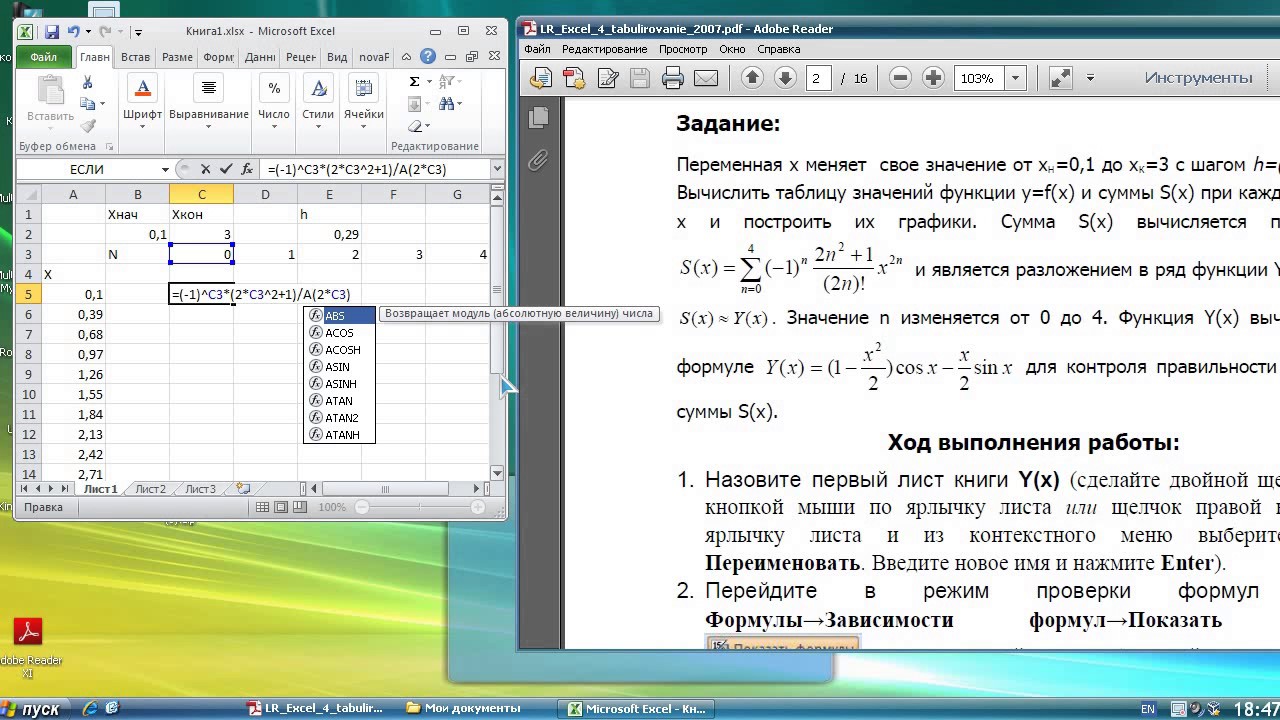
Task: Open the zoom percentage dropdown in Adobe Reader
Action: [1016, 78]
